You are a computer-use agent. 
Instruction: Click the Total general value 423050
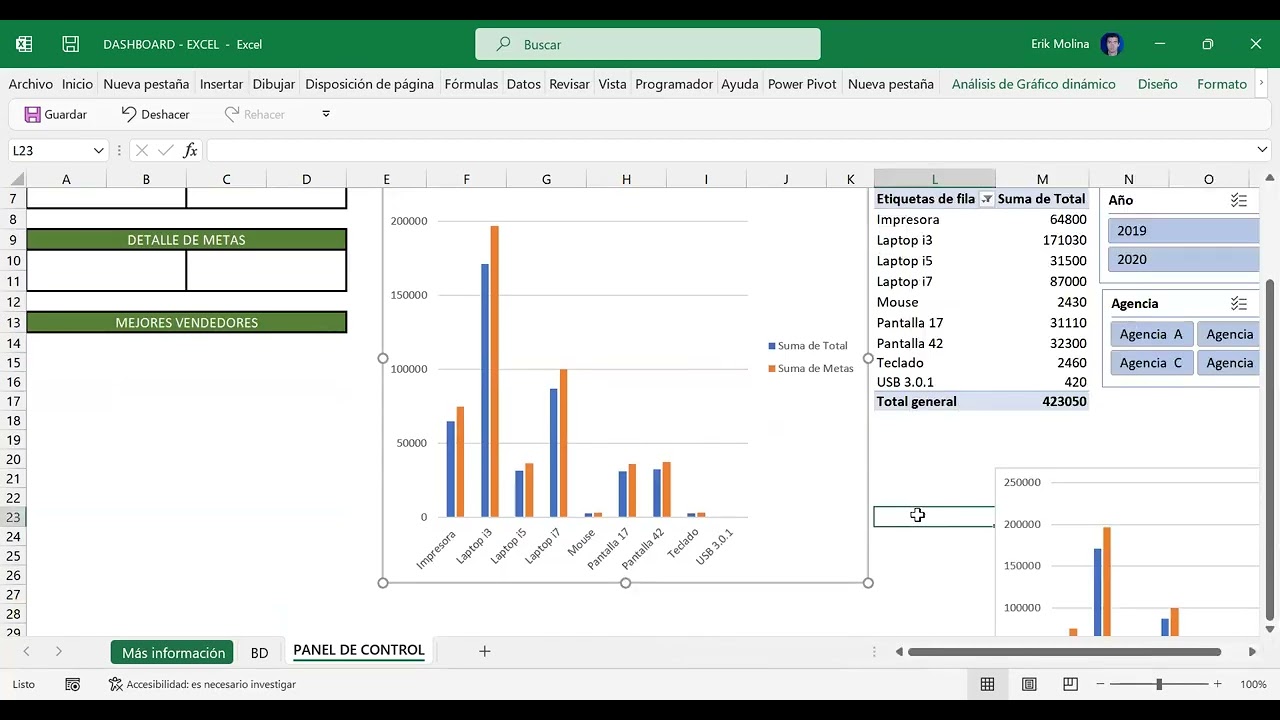pyautogui.click(x=1064, y=401)
